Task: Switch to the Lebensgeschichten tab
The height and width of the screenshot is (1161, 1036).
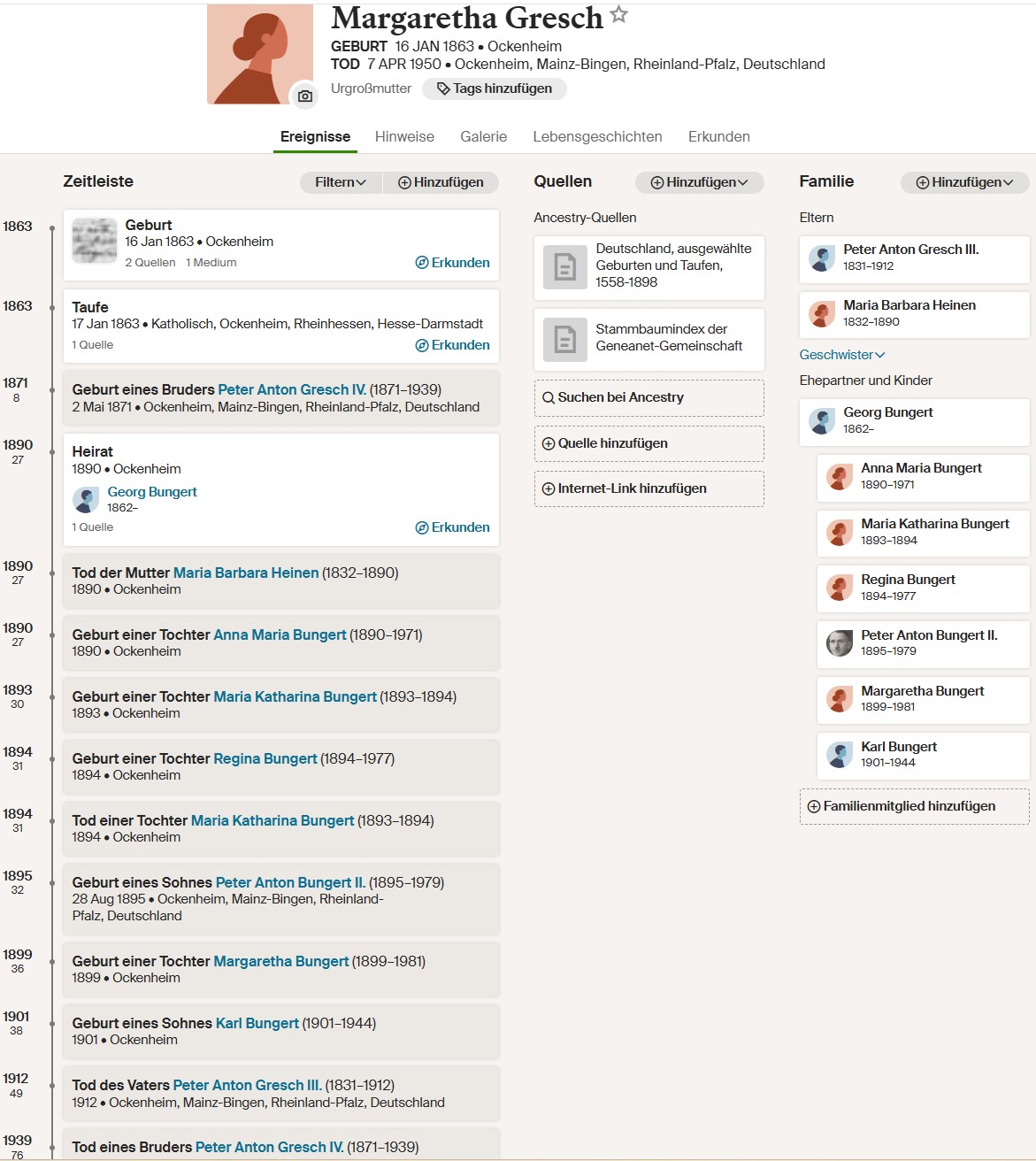Action: (x=597, y=136)
